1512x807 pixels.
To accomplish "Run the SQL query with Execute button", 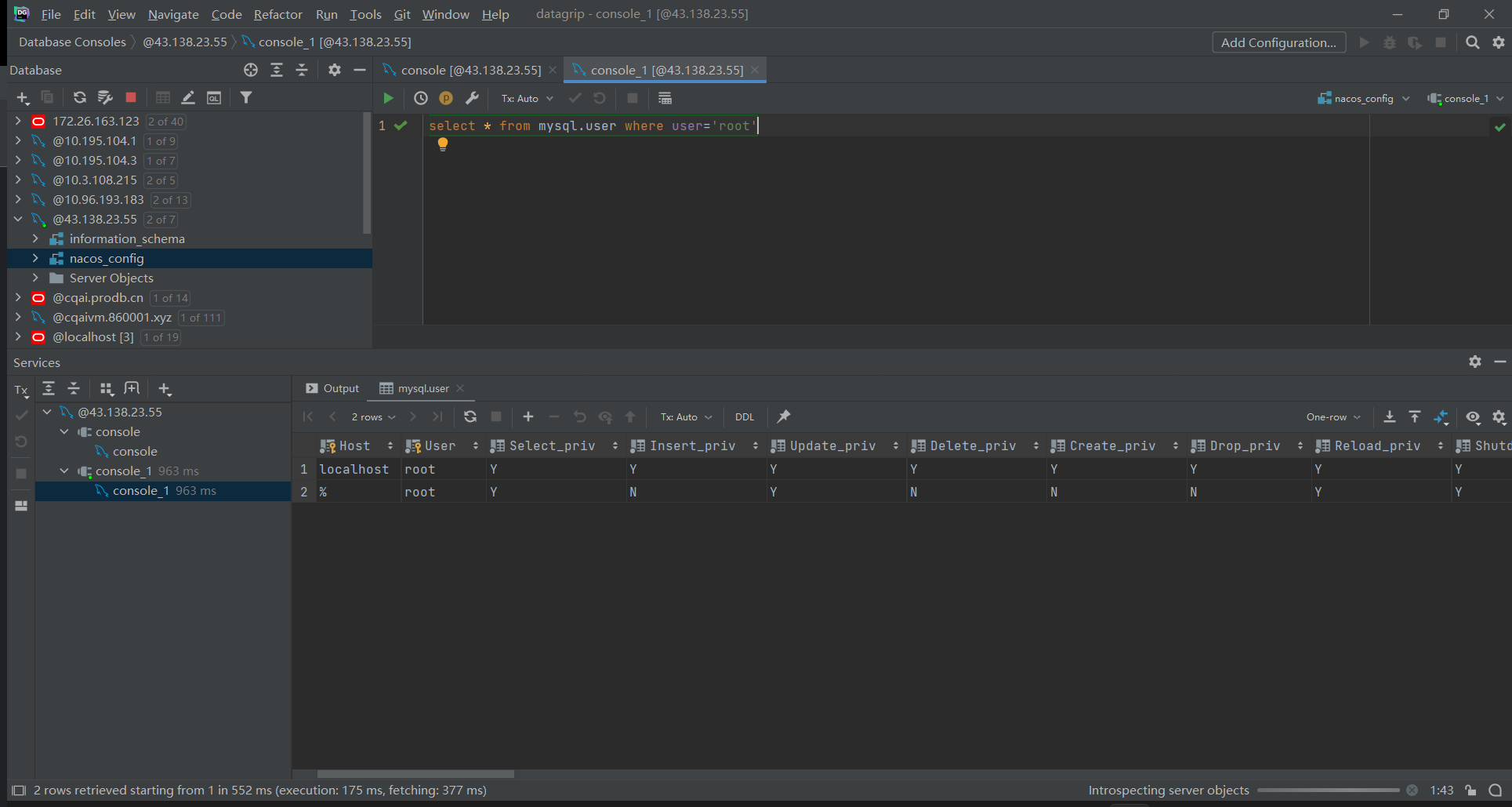I will (x=388, y=98).
